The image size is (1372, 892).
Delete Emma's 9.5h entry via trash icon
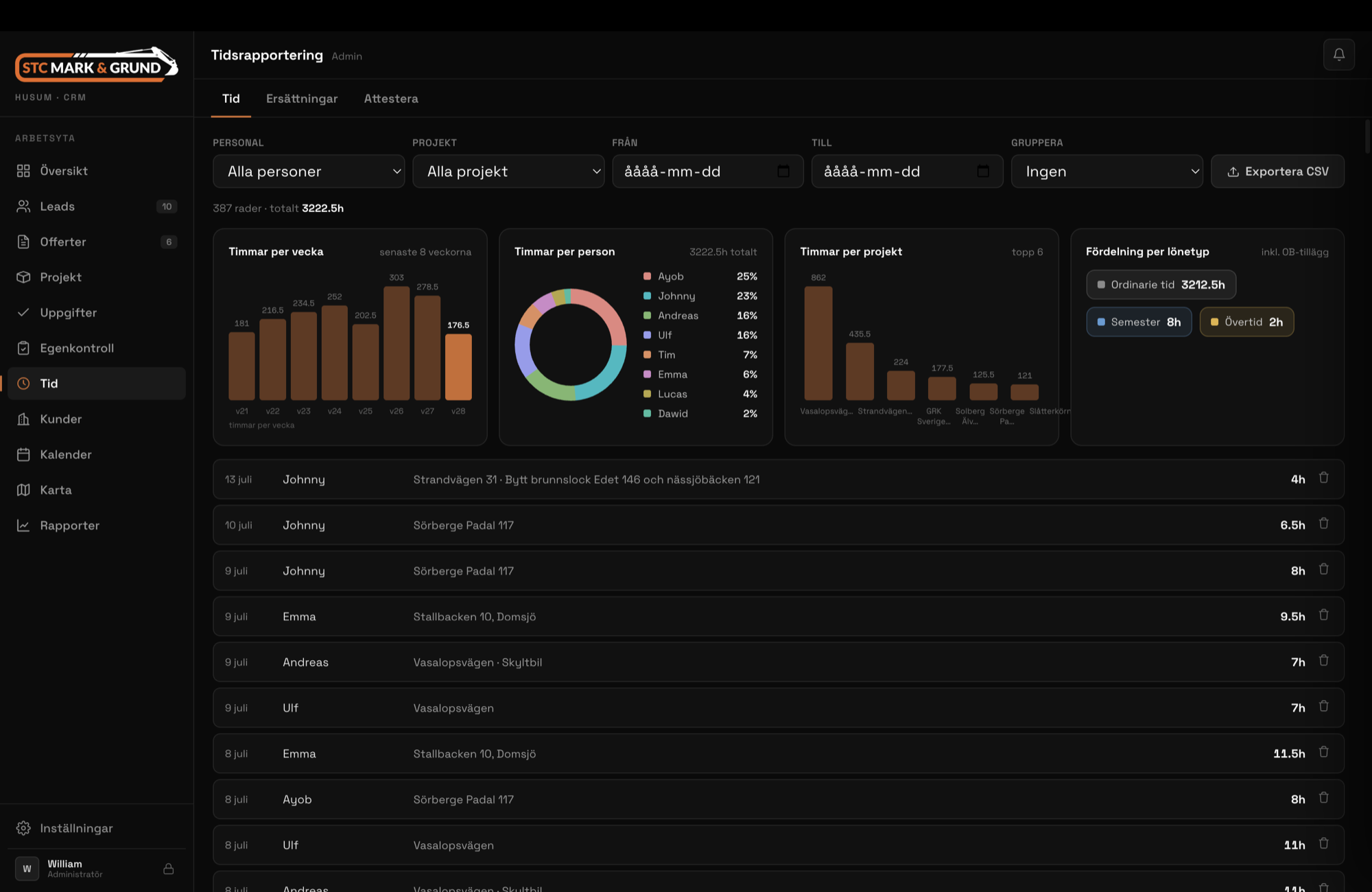click(x=1324, y=615)
